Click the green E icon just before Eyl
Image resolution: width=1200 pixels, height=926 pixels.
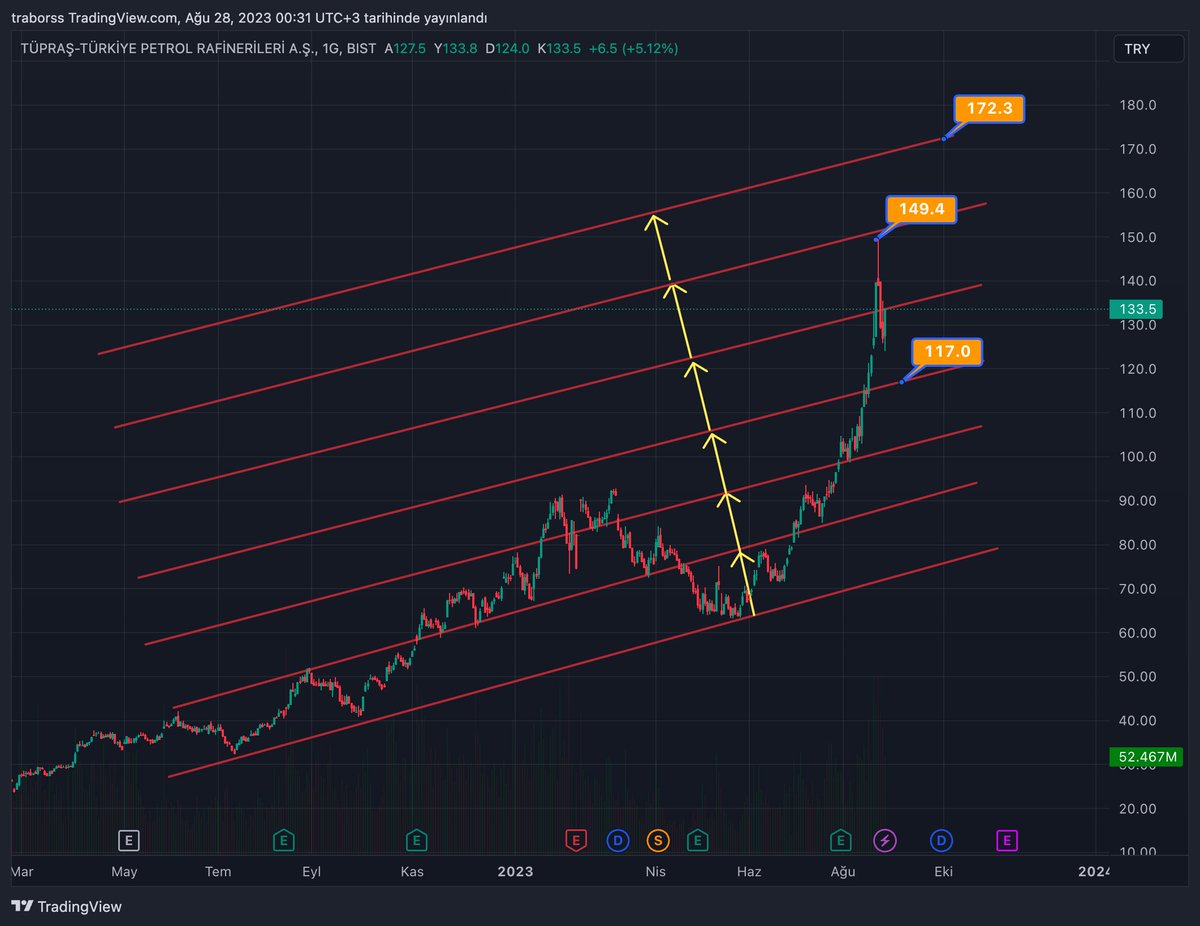click(285, 840)
